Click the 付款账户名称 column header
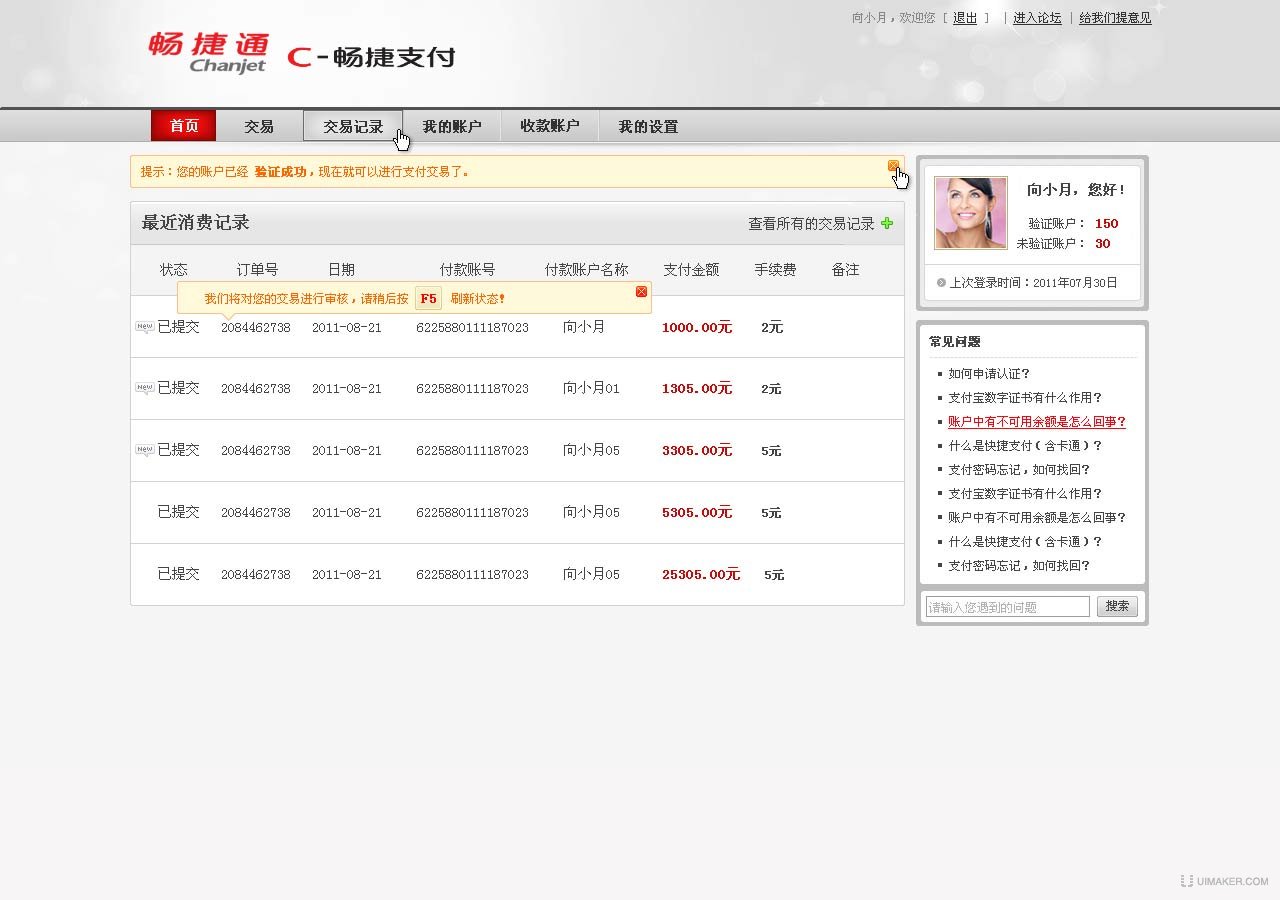1280x900 pixels. (x=586, y=270)
